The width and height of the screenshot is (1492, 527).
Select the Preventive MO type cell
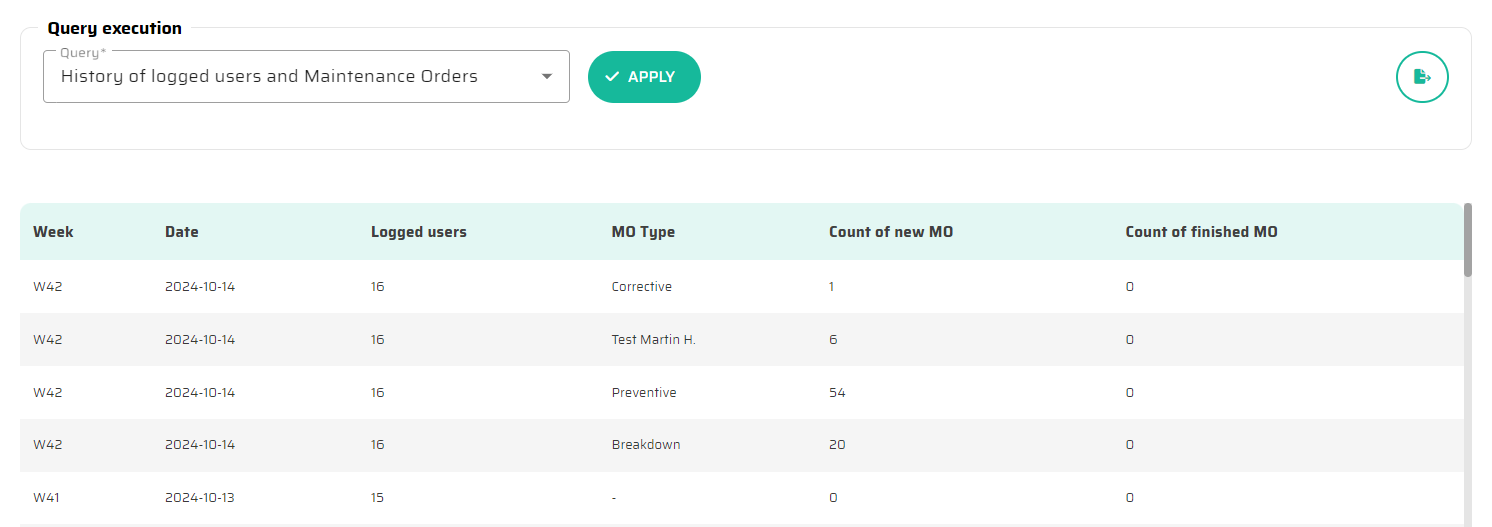tap(644, 393)
